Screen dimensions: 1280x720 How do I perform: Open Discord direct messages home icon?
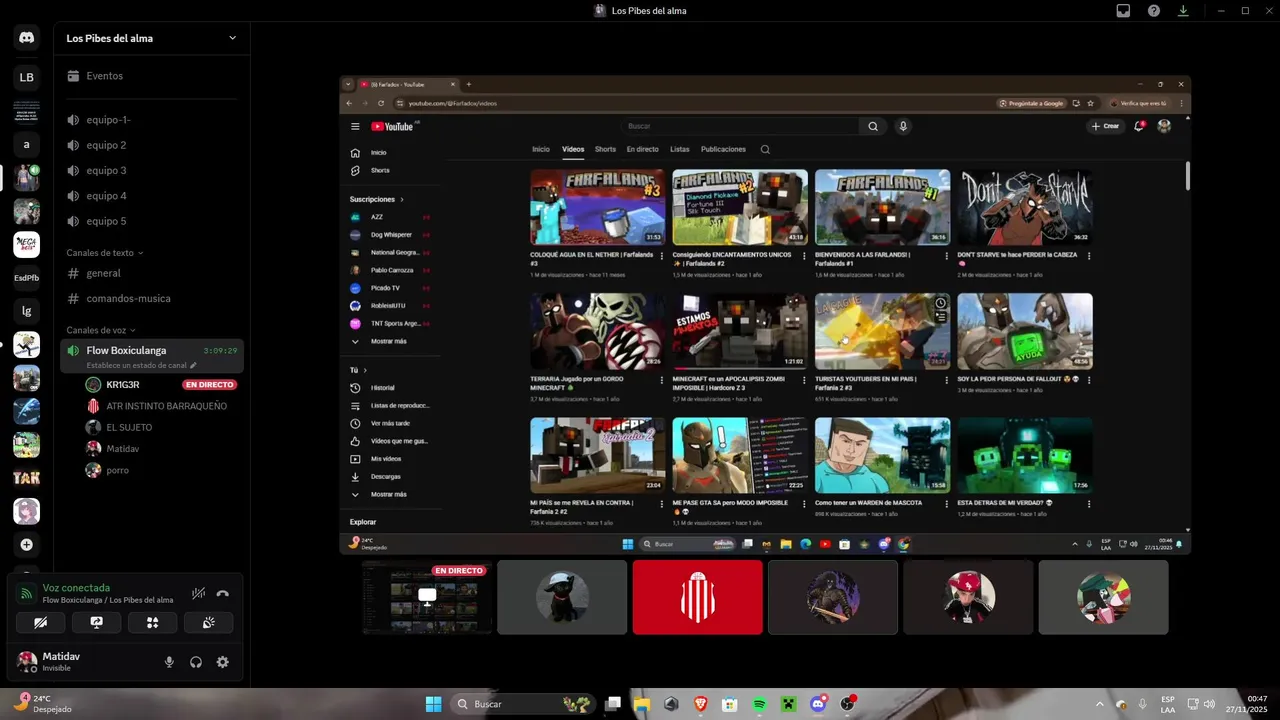pos(27,38)
